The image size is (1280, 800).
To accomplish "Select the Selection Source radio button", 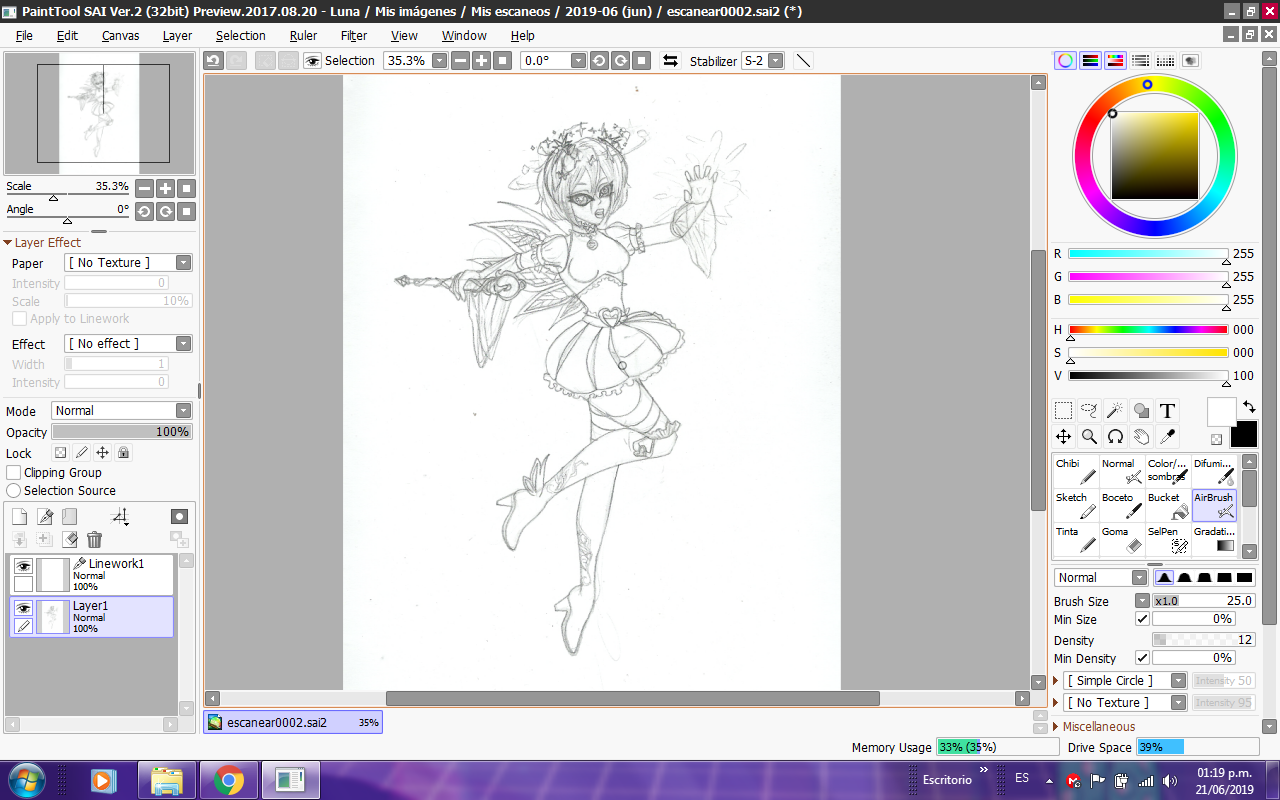I will coord(14,490).
